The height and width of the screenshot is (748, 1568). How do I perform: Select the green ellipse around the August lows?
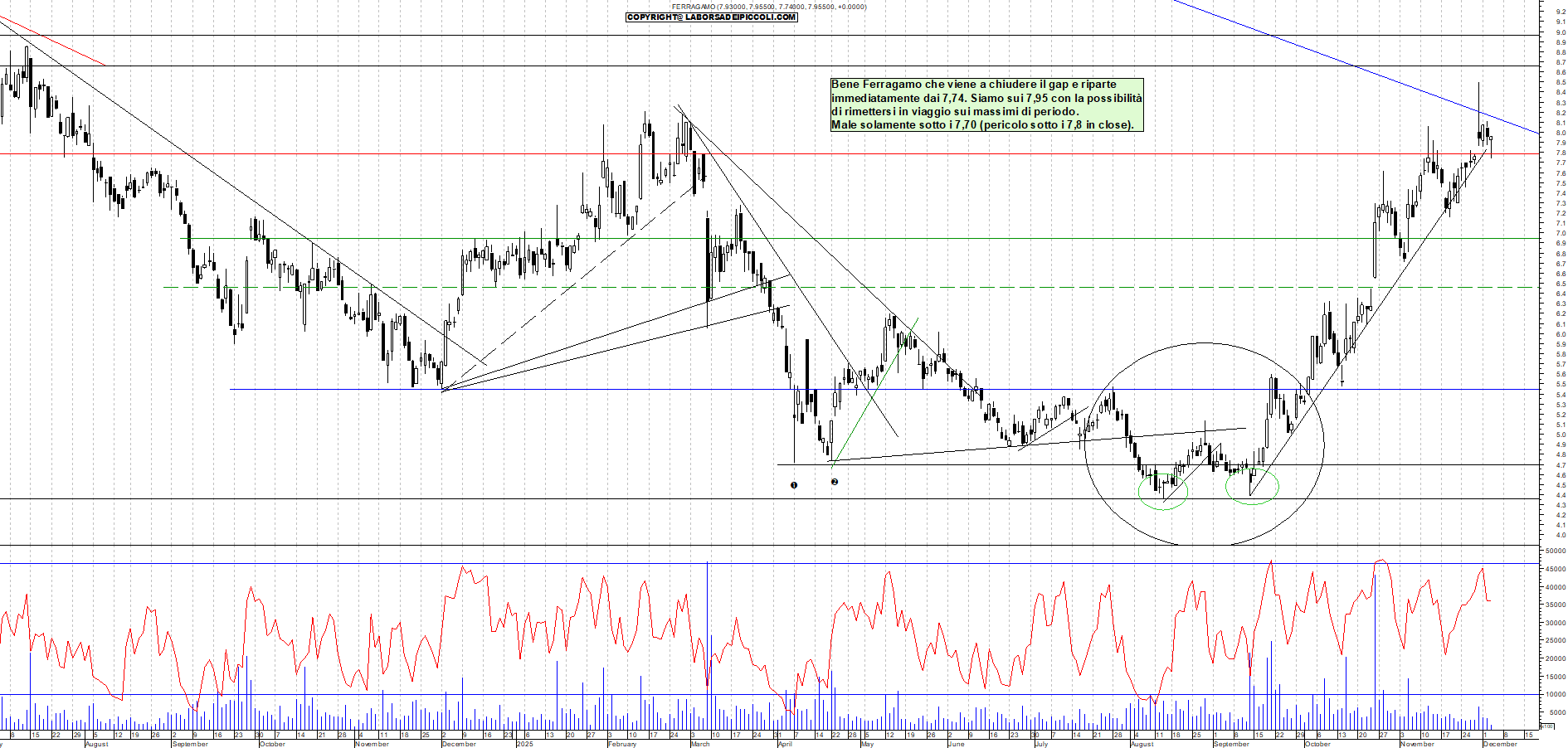1164,493
